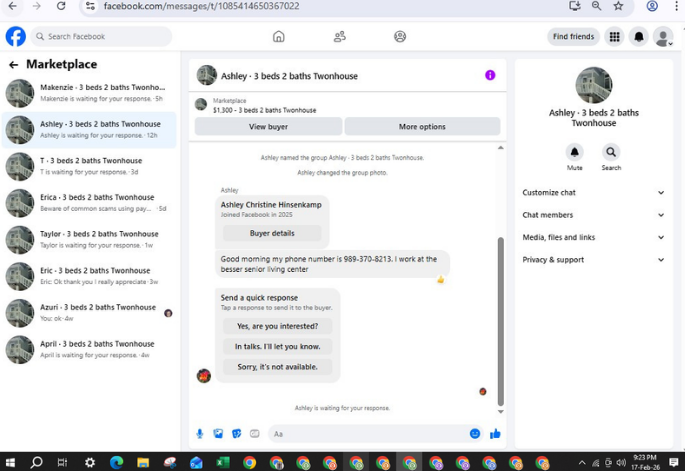
Task: Click View buyer button
Action: tap(268, 127)
